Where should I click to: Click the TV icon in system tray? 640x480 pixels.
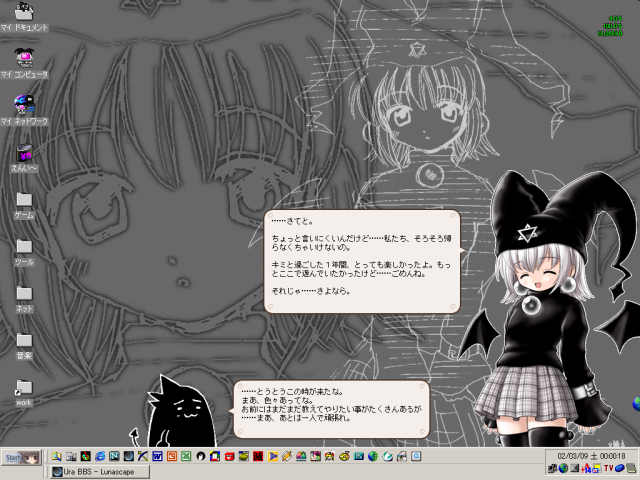tap(609, 468)
